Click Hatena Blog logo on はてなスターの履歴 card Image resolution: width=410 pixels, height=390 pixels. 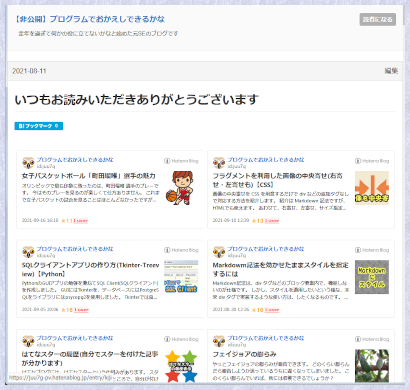tap(181, 339)
